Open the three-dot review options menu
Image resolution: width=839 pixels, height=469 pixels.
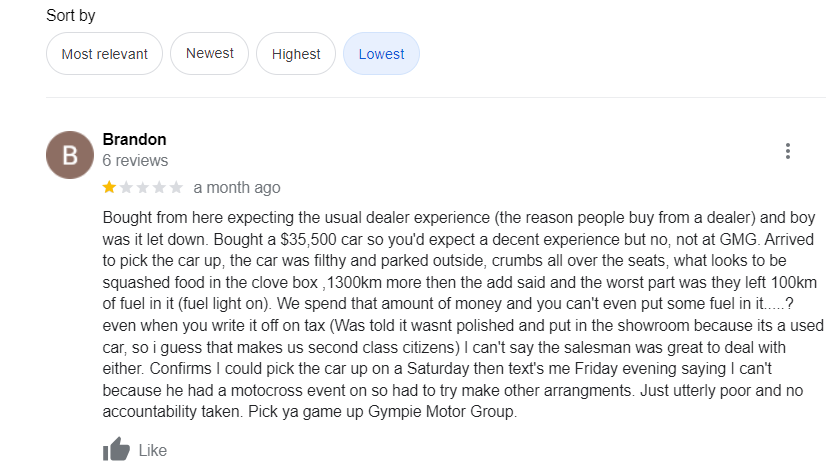coord(788,151)
